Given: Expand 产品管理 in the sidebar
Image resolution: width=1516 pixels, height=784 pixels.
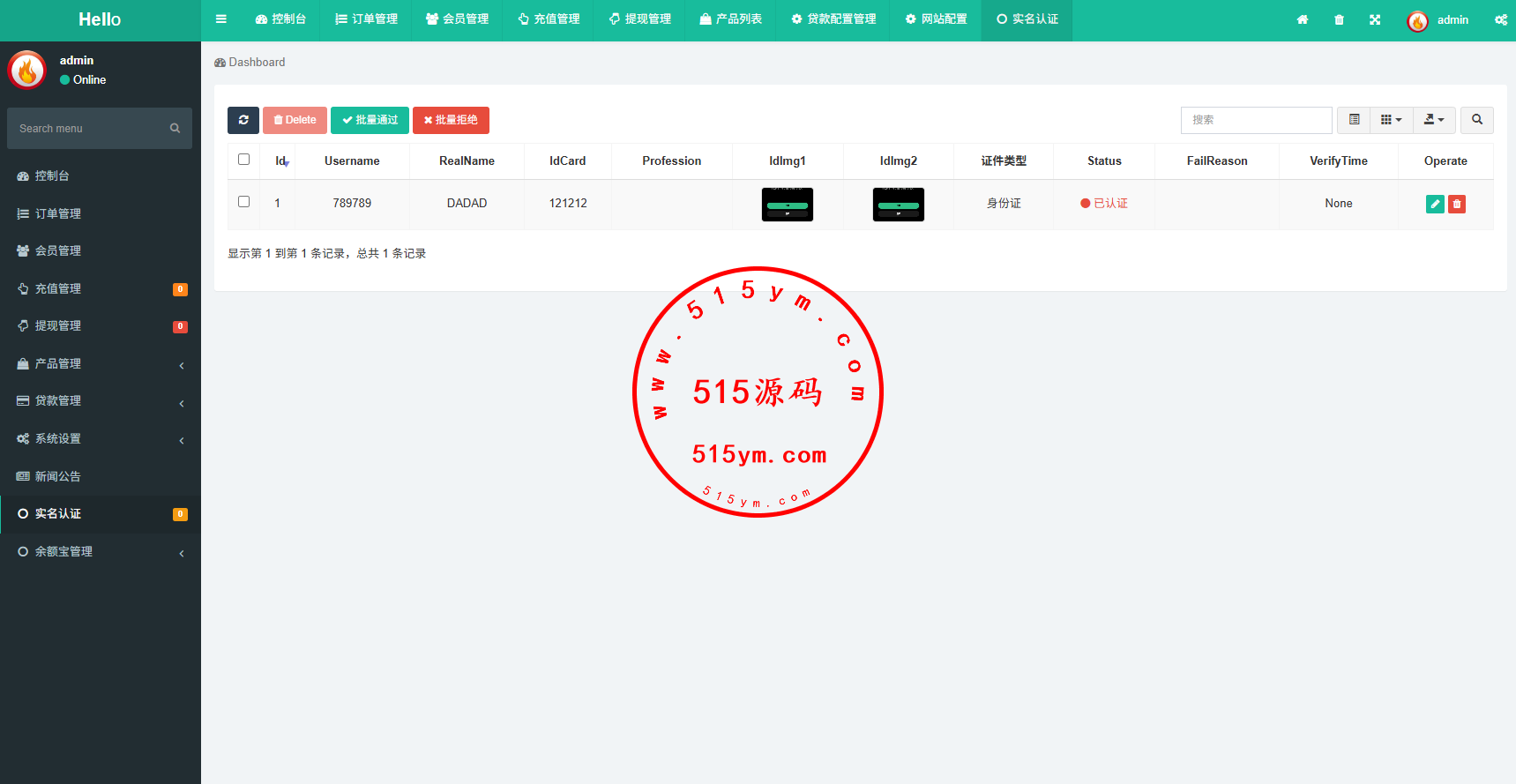Looking at the screenshot, I should [100, 363].
